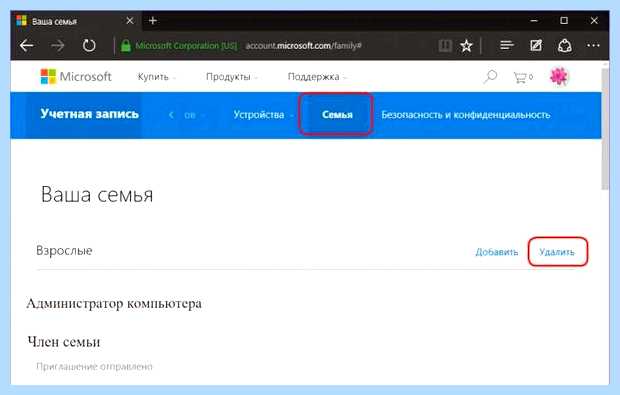Click the address bar URL

tap(304, 46)
